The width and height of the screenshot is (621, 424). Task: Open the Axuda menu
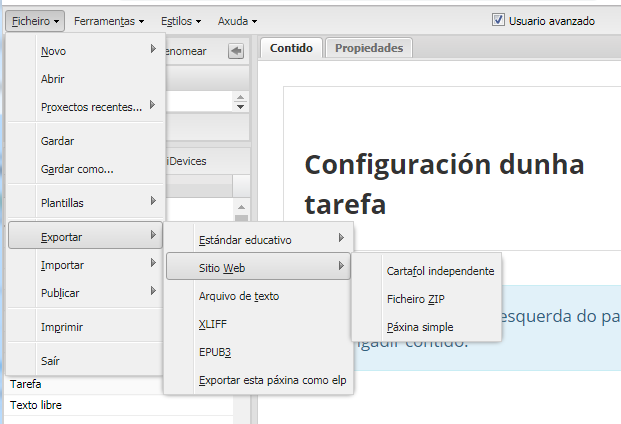pyautogui.click(x=237, y=21)
